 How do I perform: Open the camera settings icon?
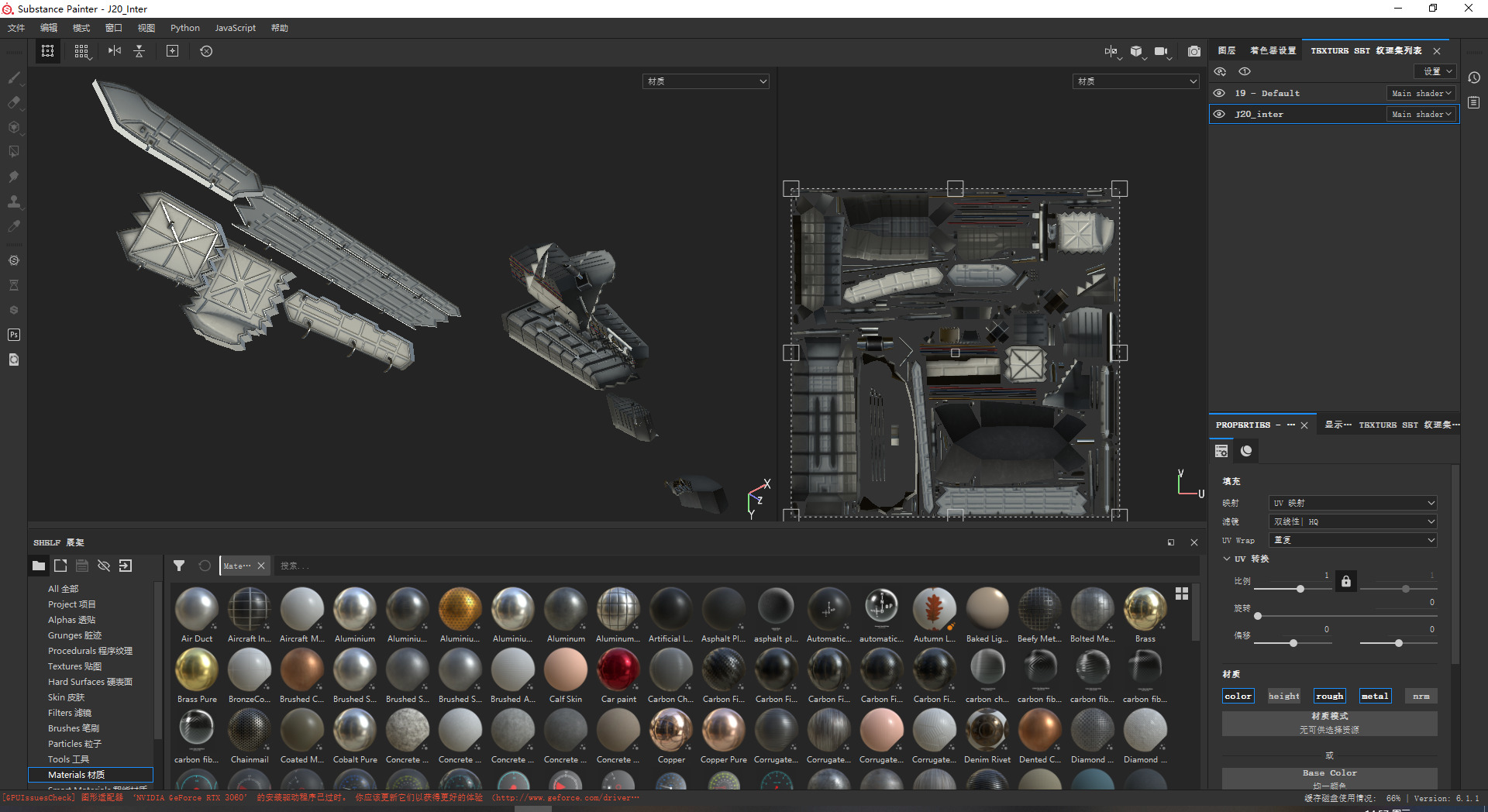(1161, 51)
